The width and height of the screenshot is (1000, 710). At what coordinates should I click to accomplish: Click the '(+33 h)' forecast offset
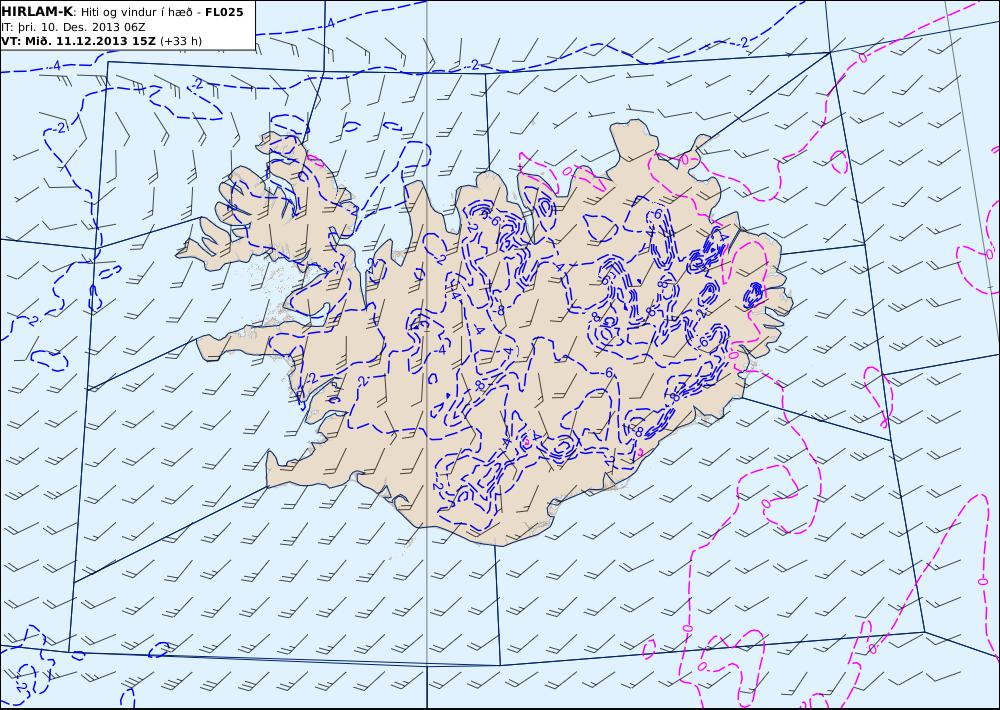point(180,41)
